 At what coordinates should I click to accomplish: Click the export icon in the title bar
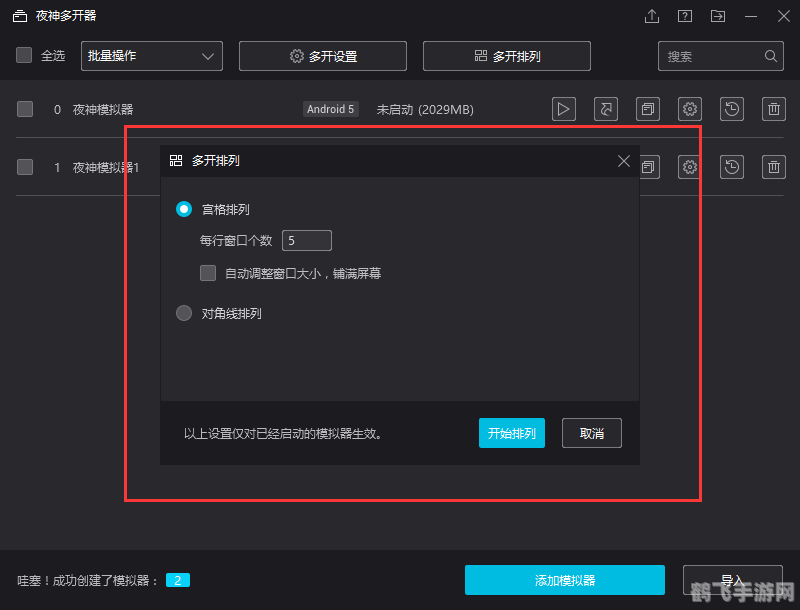tap(651, 16)
